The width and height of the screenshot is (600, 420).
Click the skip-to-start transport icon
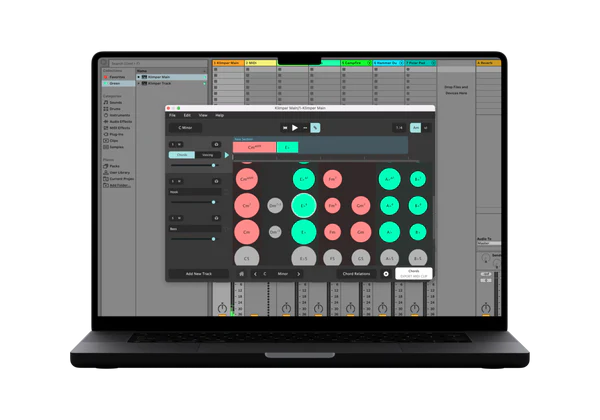click(285, 127)
